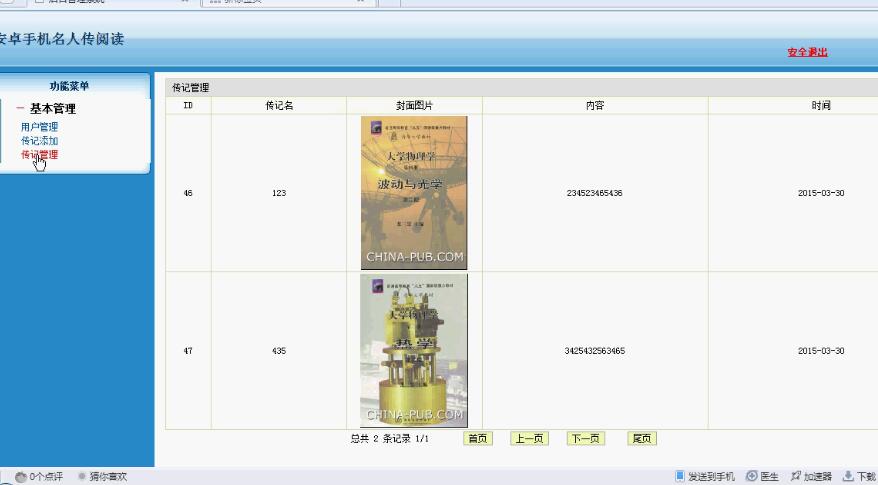The width and height of the screenshot is (878, 485).
Task: Click the 传记名 column header
Action: coord(279,105)
